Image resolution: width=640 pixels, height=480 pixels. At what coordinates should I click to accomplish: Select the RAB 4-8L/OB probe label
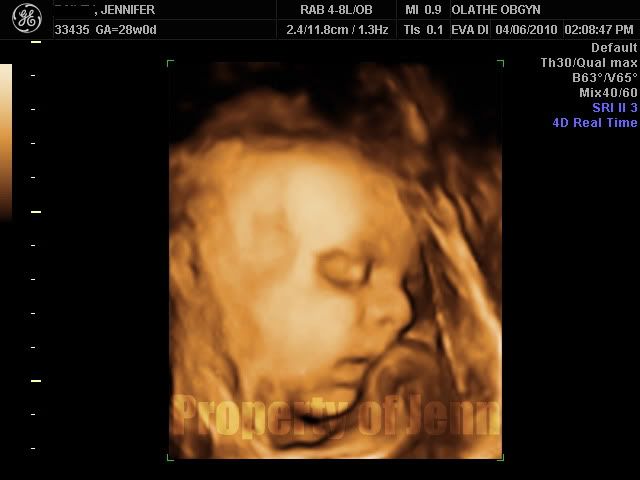point(335,10)
